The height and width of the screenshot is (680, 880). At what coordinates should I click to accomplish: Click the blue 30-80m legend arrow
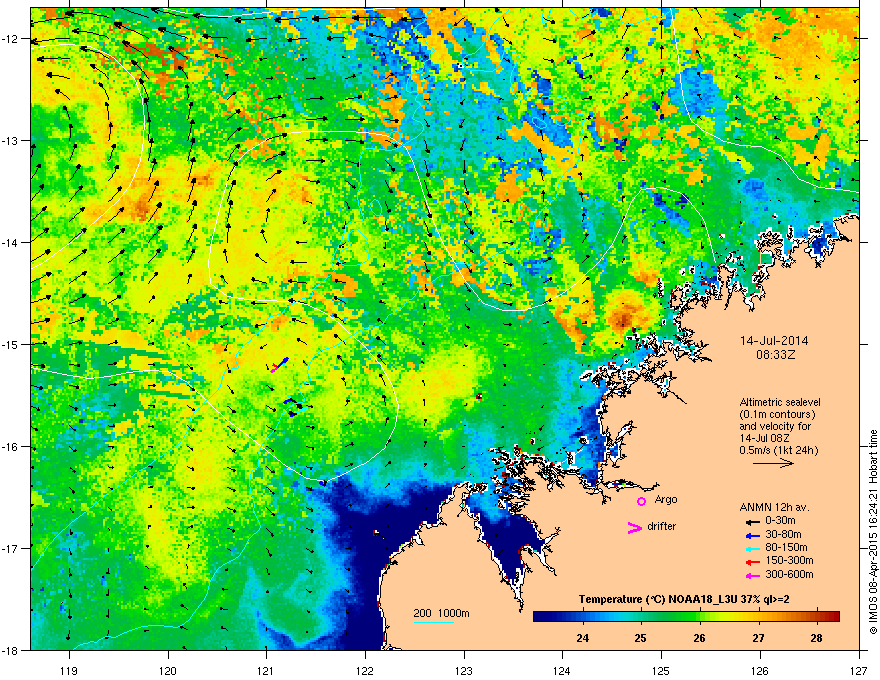[753, 535]
